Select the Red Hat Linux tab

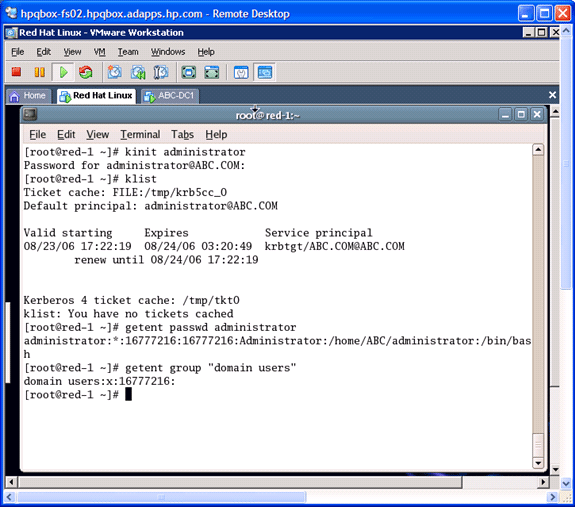tap(96, 96)
